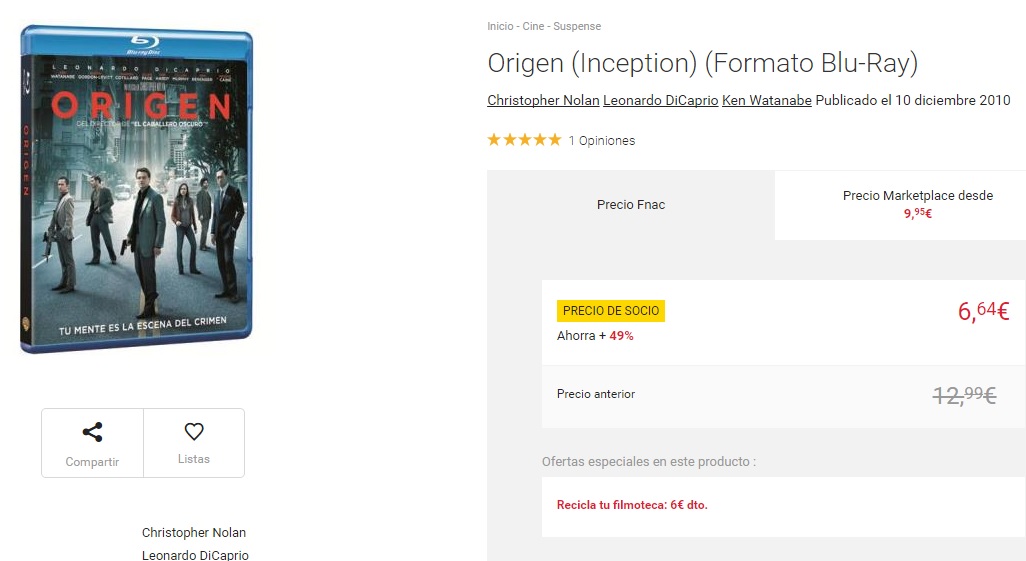The image size is (1026, 561).
Task: Open Christopher Nolan link under title
Action: (x=543, y=100)
